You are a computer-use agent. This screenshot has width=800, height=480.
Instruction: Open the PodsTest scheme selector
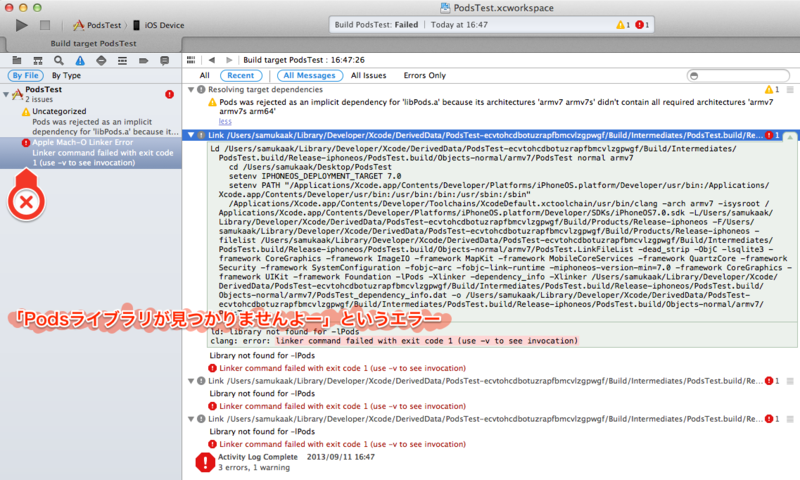[x=97, y=25]
